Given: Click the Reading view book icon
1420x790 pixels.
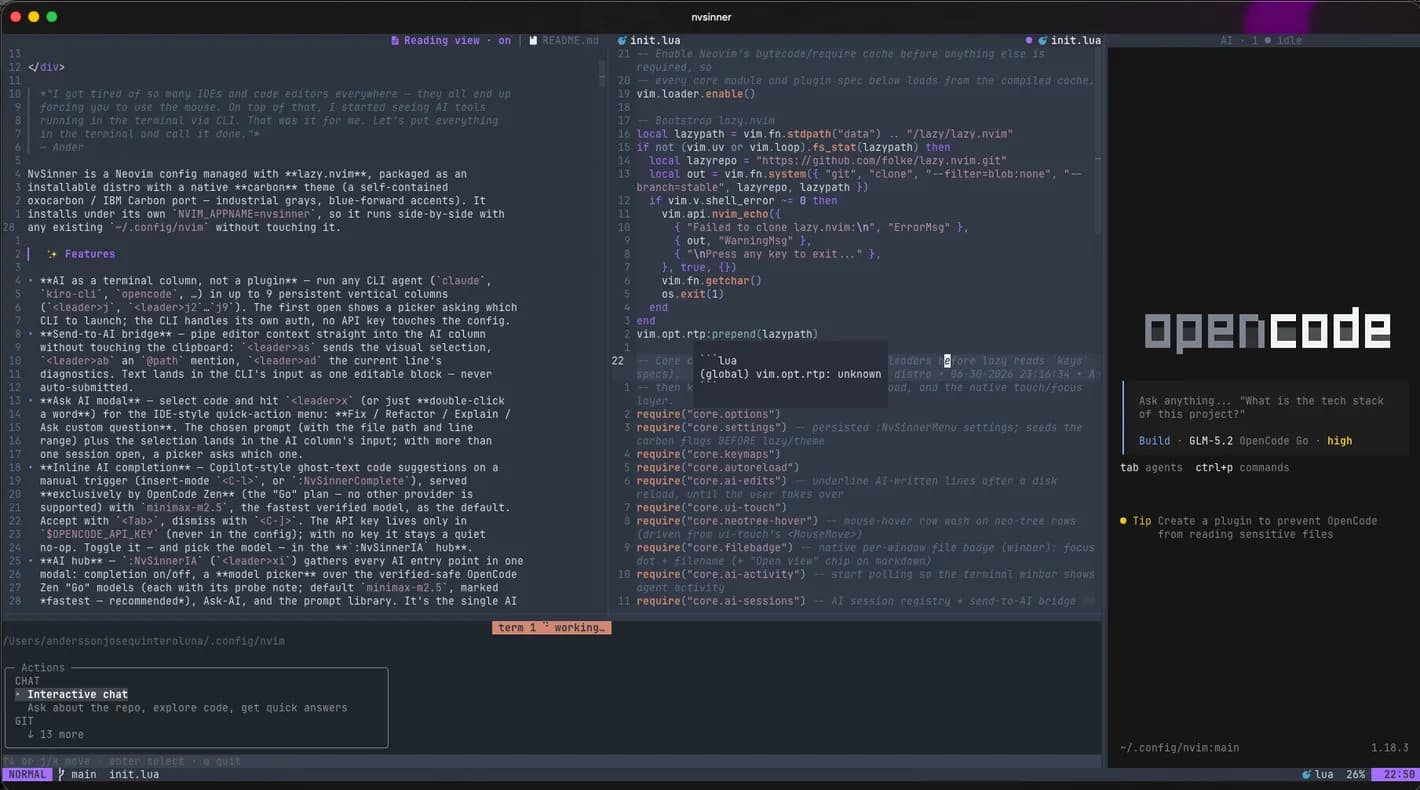Looking at the screenshot, I should pyautogui.click(x=396, y=41).
